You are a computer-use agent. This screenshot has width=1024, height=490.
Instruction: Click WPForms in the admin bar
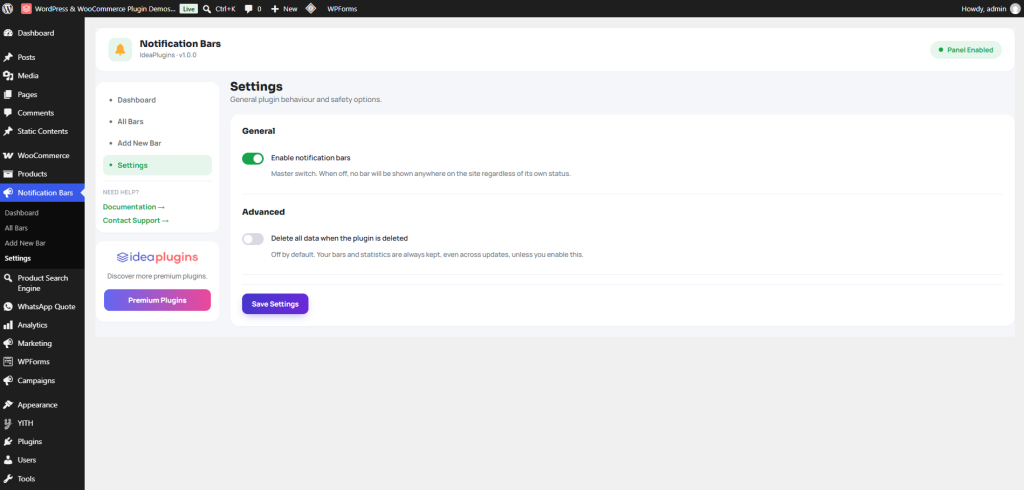tap(342, 9)
